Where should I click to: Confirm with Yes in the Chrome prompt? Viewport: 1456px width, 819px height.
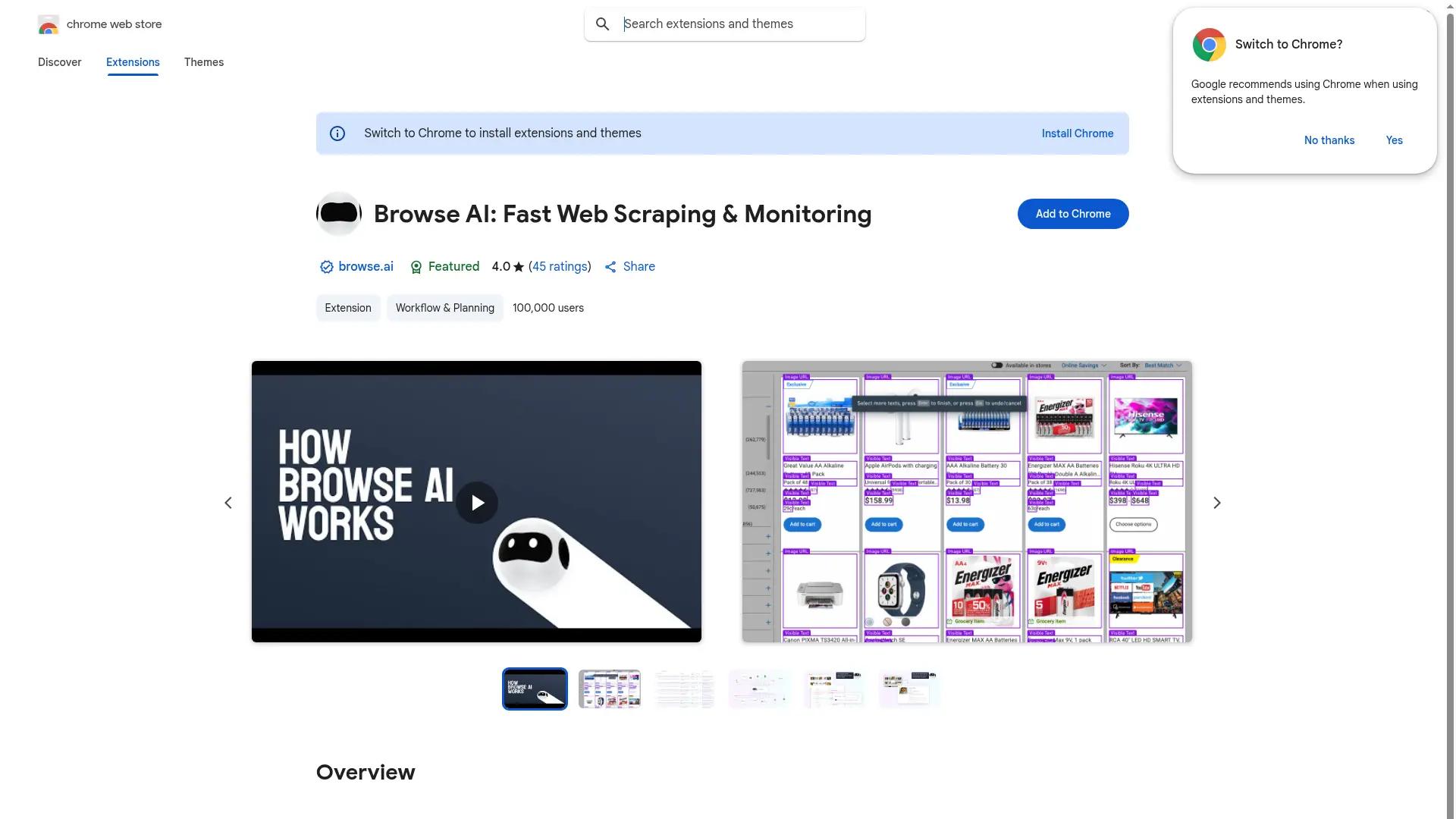click(x=1394, y=140)
